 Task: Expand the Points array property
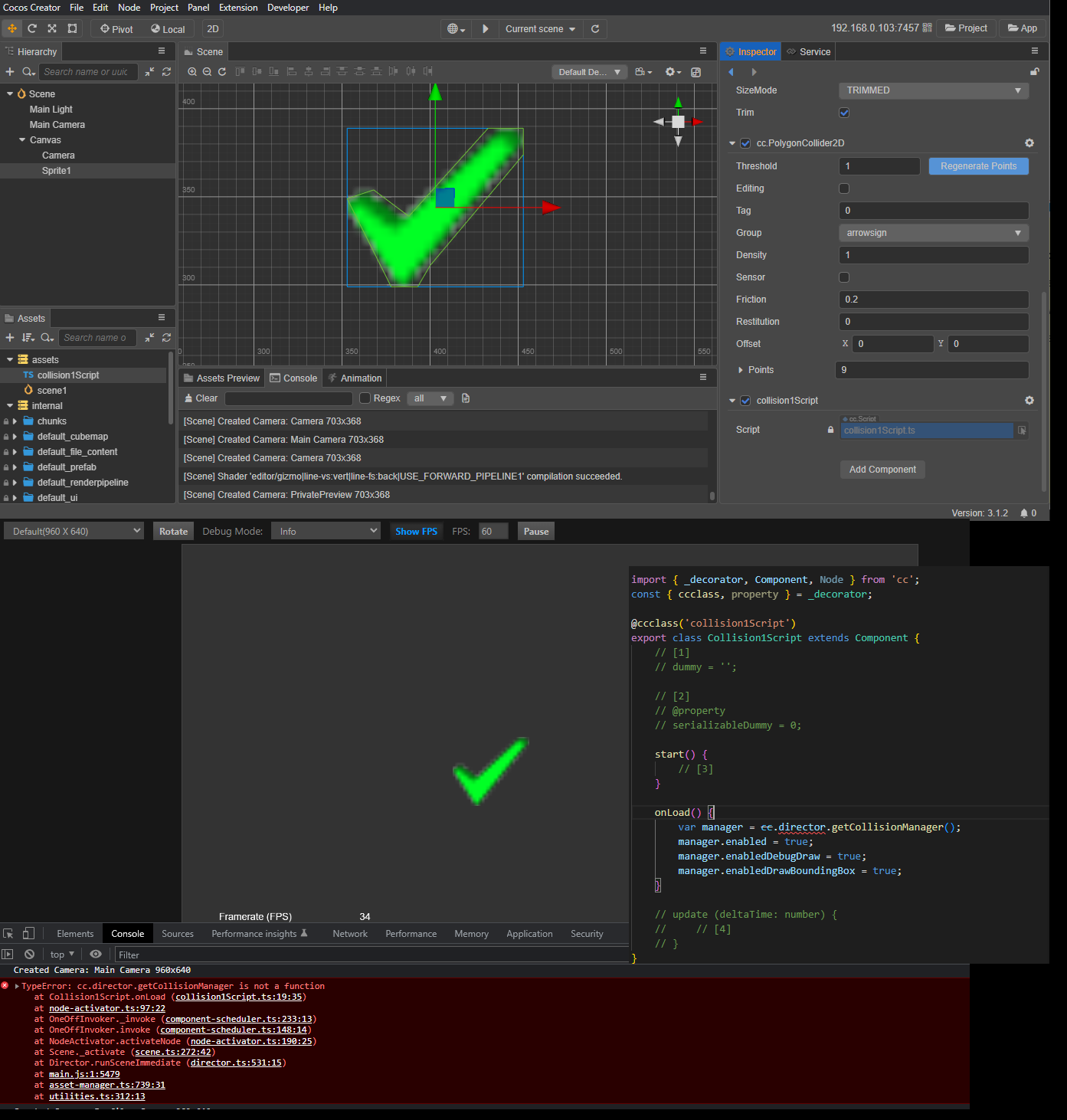741,370
